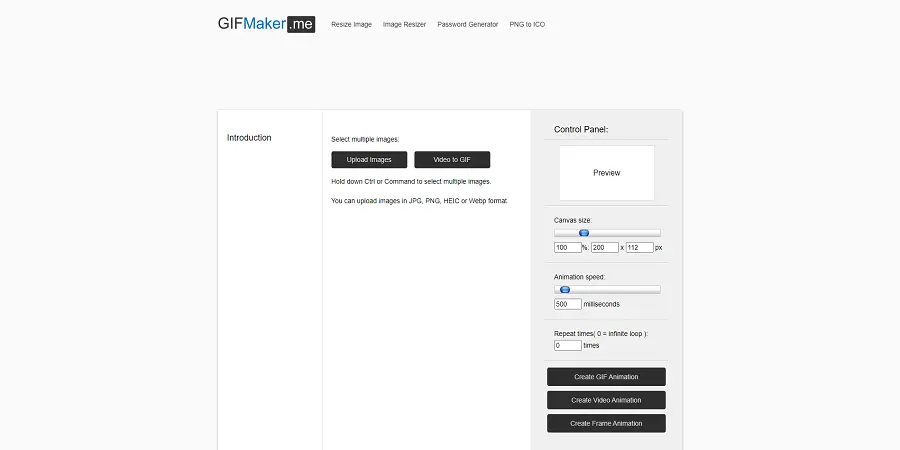Screen dimensions: 900x450
Task: Click the canvas width field showing 200
Action: click(x=604, y=247)
